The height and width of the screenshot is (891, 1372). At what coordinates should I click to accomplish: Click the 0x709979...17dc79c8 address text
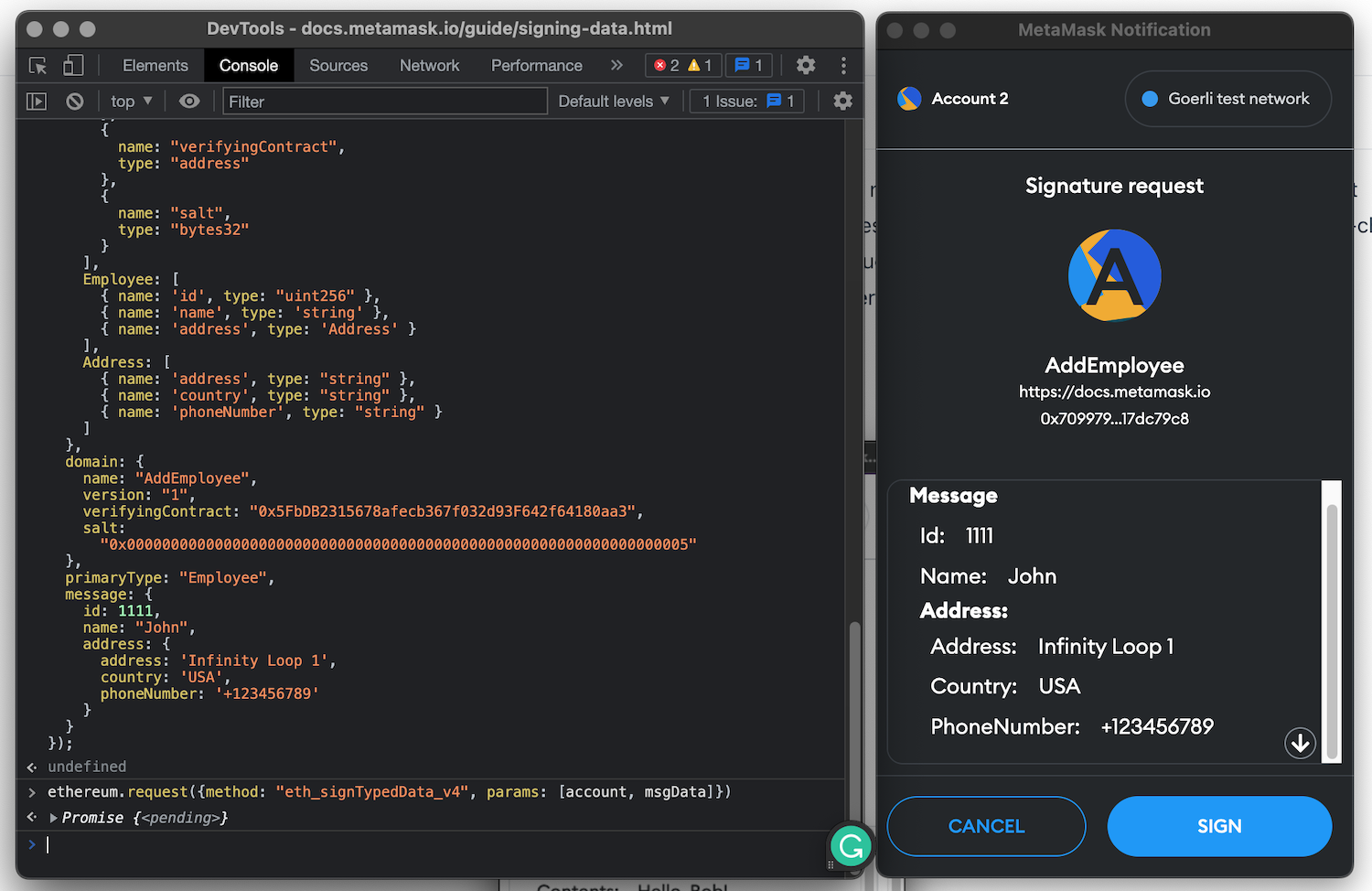coord(1114,419)
